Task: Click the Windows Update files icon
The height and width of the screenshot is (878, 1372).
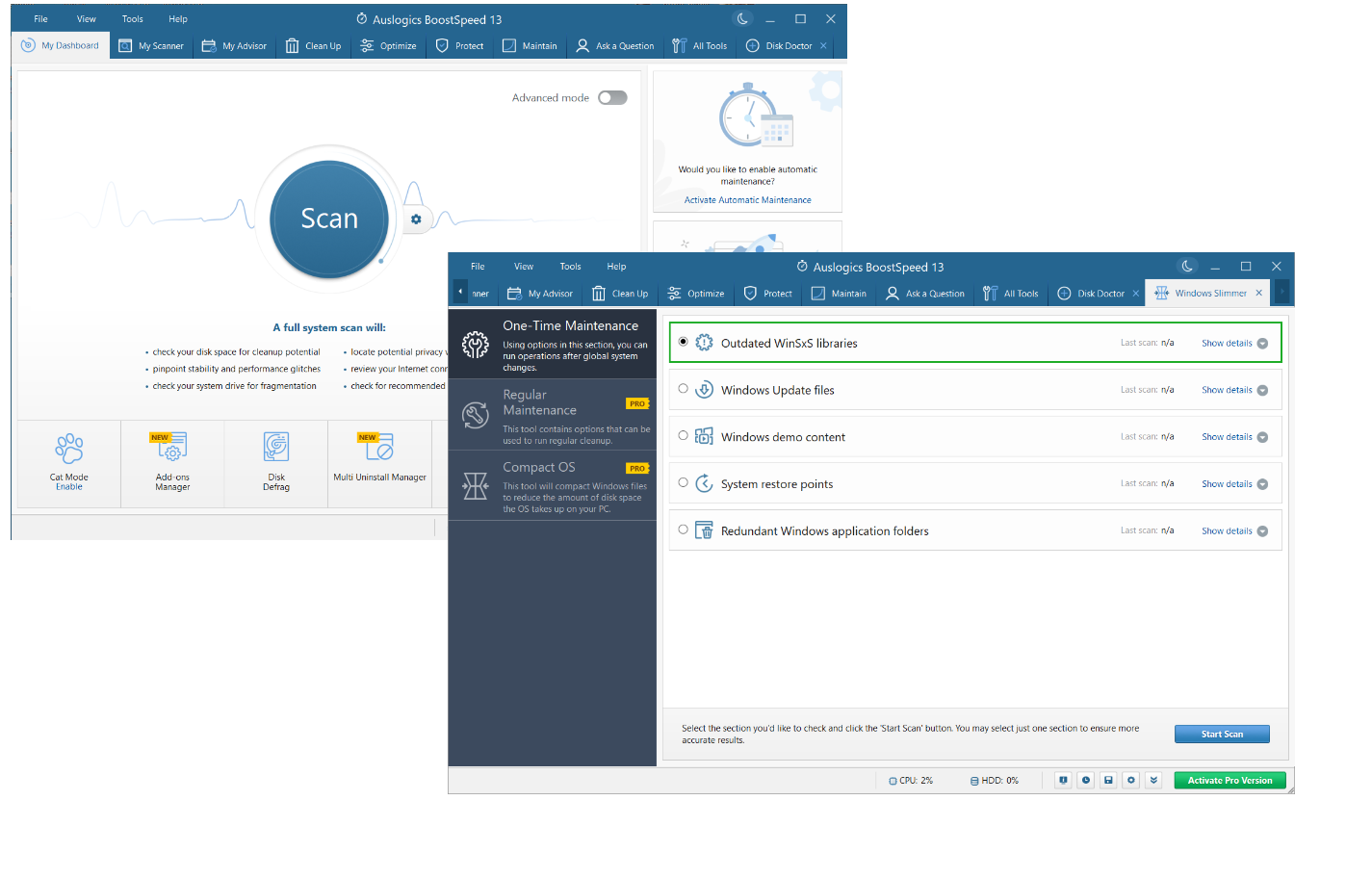Action: [704, 390]
